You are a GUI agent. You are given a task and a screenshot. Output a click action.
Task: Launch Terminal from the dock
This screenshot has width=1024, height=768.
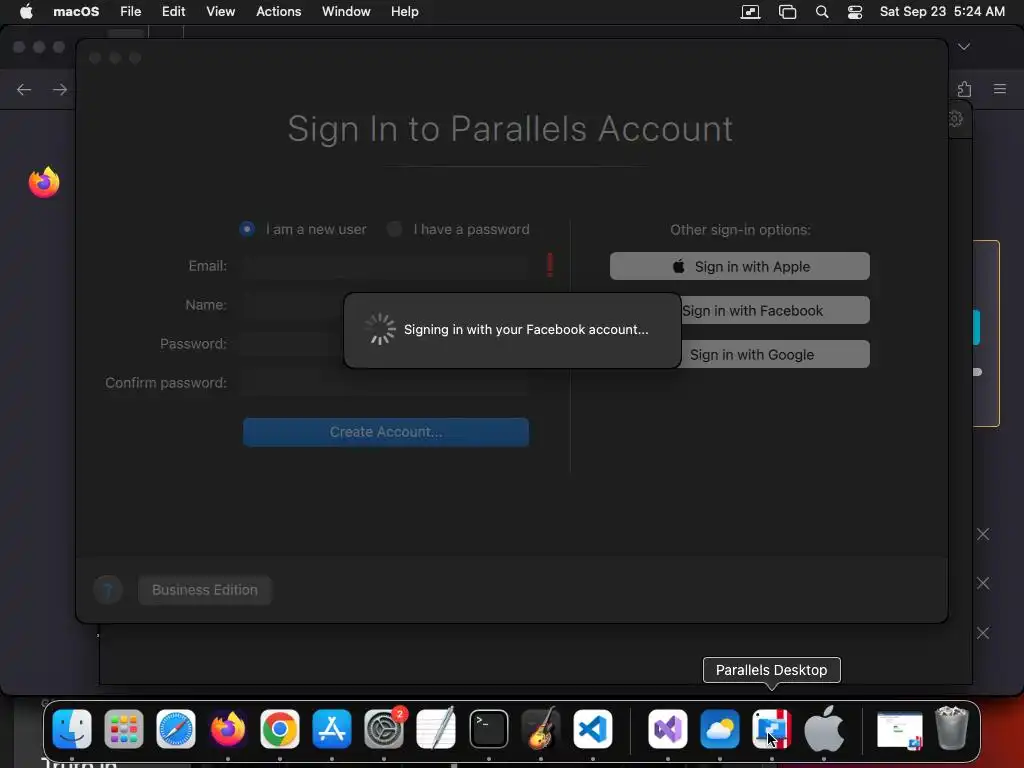(488, 729)
